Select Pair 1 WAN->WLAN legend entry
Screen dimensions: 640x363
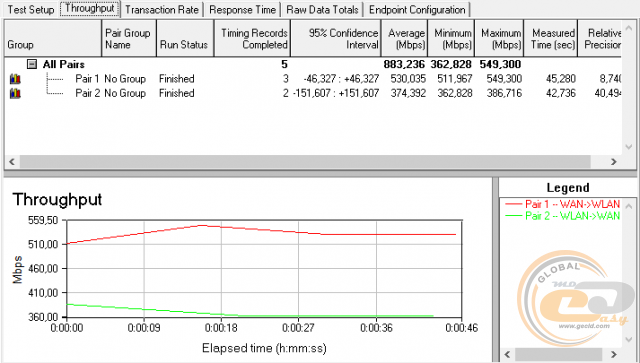coord(562,204)
